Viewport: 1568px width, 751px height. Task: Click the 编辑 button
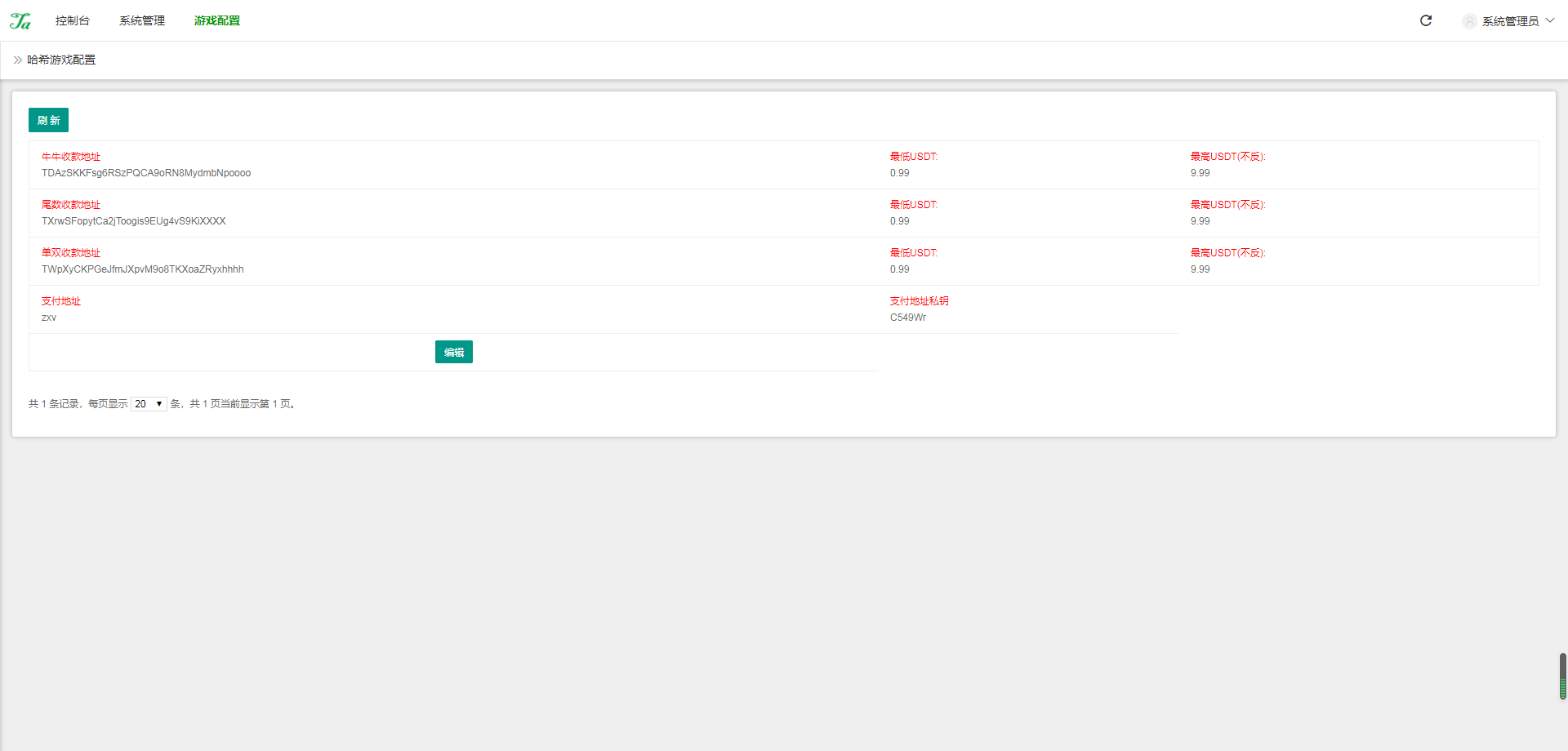click(x=454, y=352)
